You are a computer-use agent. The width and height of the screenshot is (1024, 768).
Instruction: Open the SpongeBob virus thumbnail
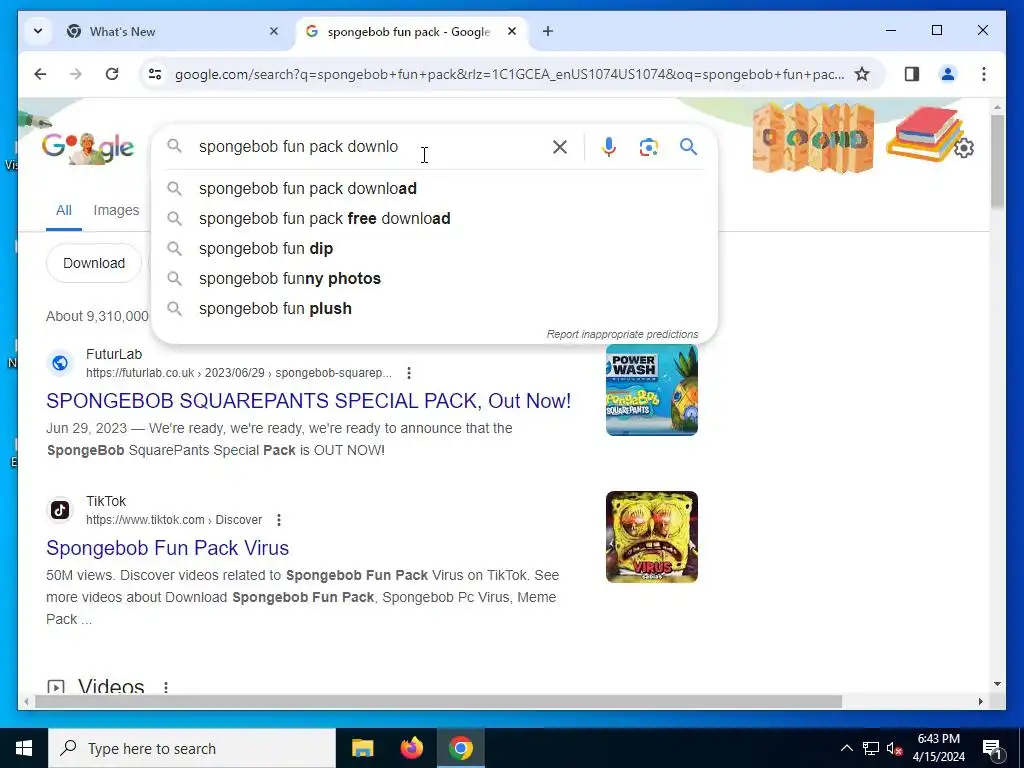652,537
